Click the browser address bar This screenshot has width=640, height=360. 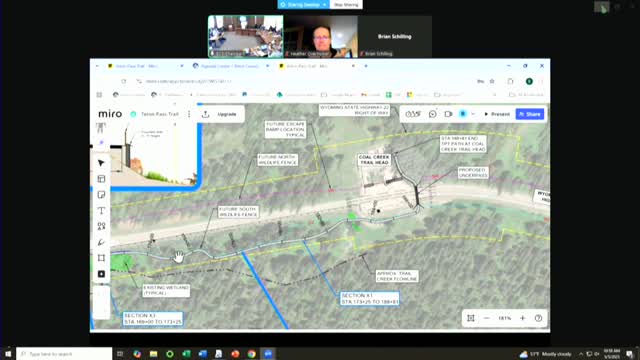coord(306,81)
